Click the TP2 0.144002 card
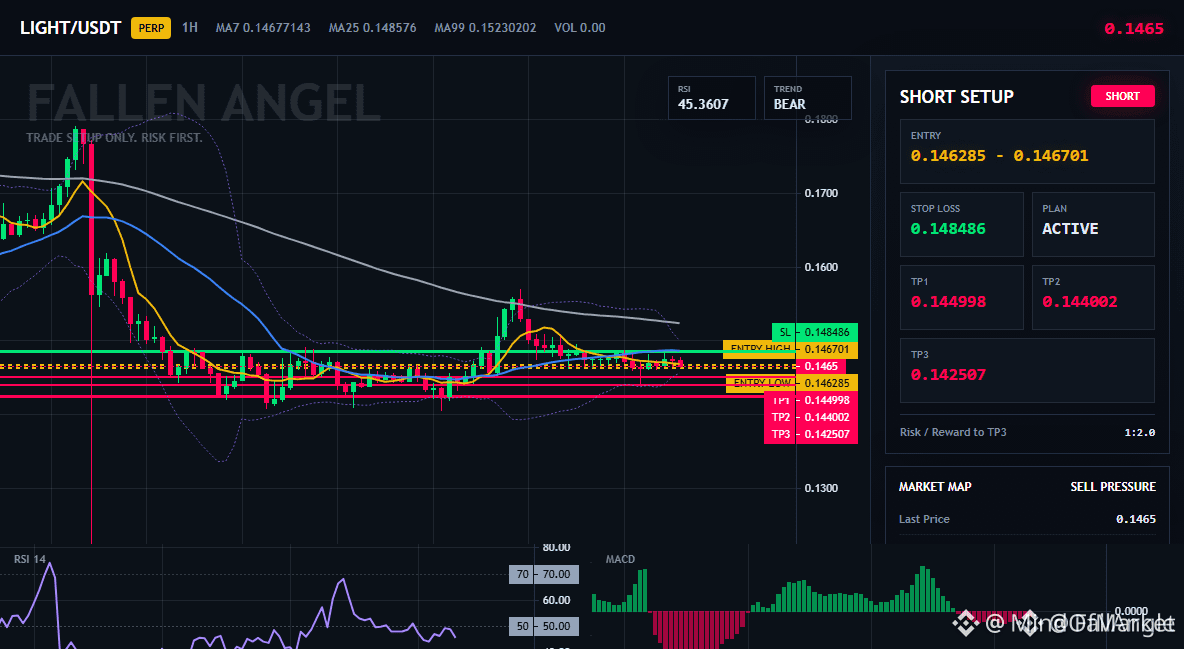Viewport: 1184px width, 649px height. click(1093, 297)
